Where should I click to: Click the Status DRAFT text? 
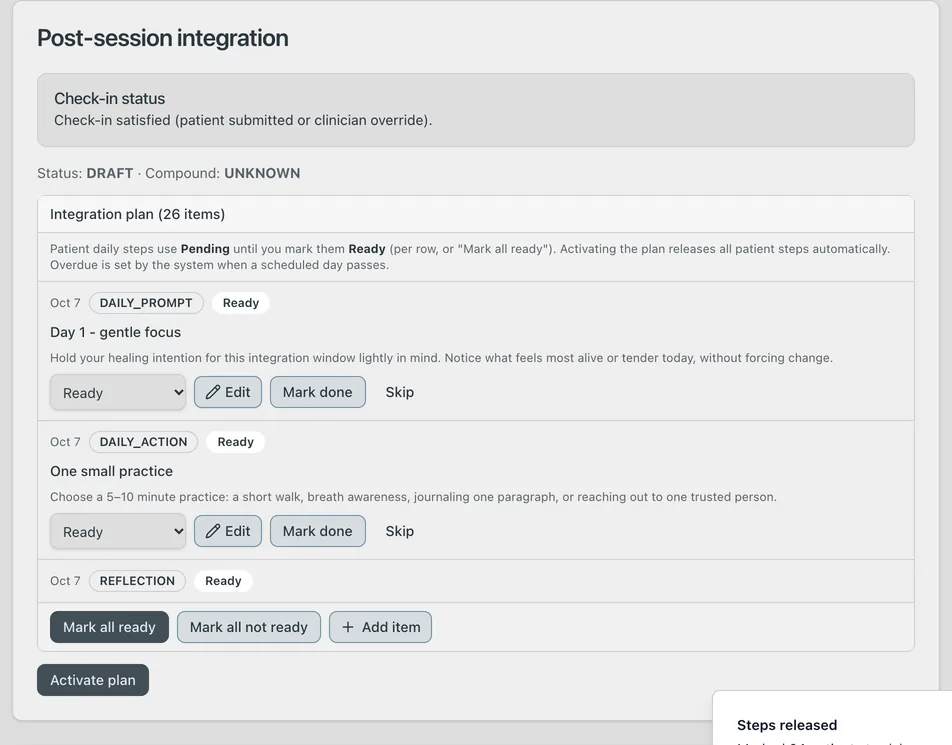(85, 174)
